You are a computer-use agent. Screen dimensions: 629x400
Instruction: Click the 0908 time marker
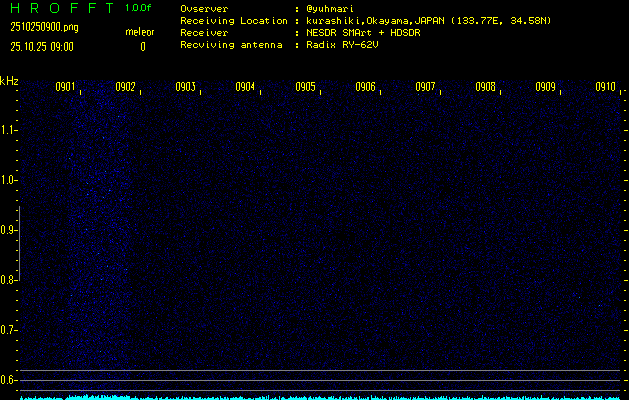485,87
